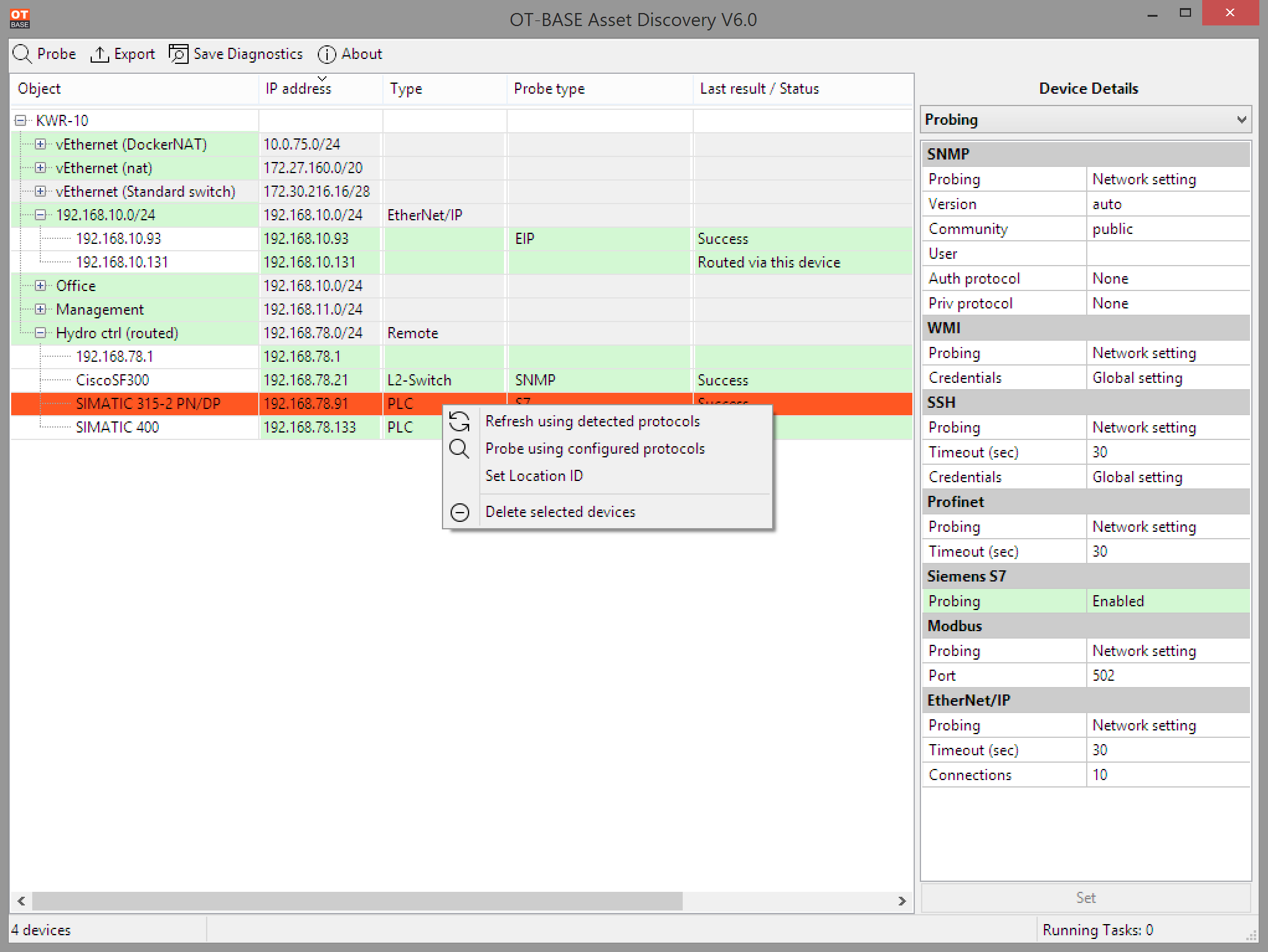Click the 192.168.78.133 IP cell
The height and width of the screenshot is (952, 1268).
pyautogui.click(x=320, y=428)
